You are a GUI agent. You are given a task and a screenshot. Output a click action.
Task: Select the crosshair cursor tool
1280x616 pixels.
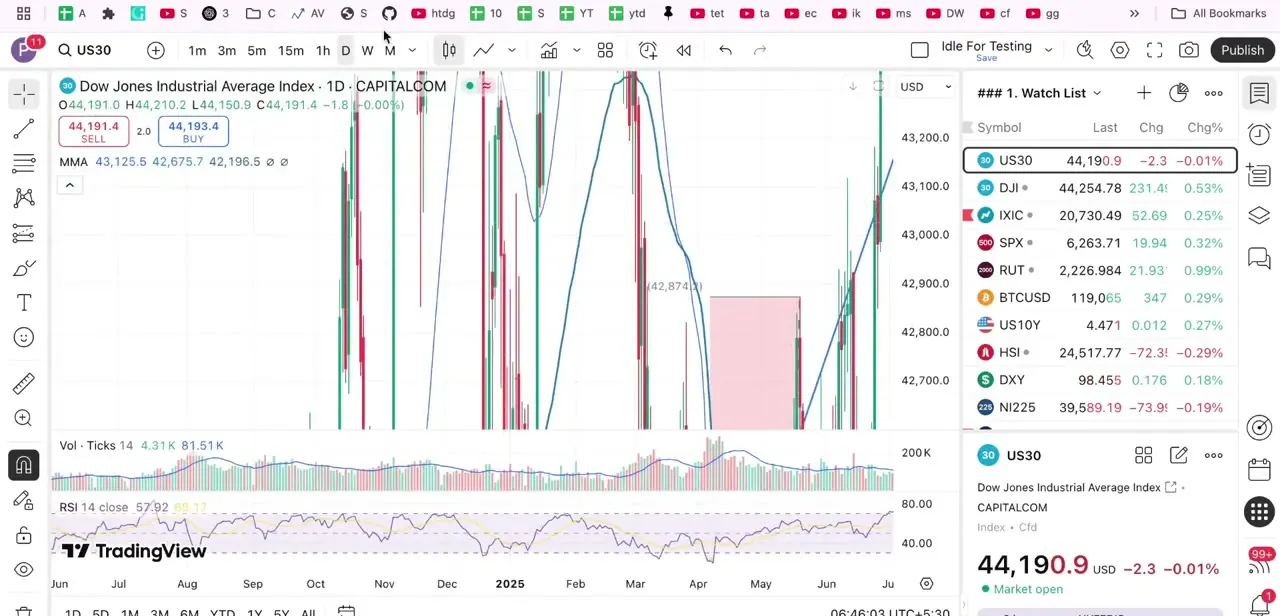24,93
